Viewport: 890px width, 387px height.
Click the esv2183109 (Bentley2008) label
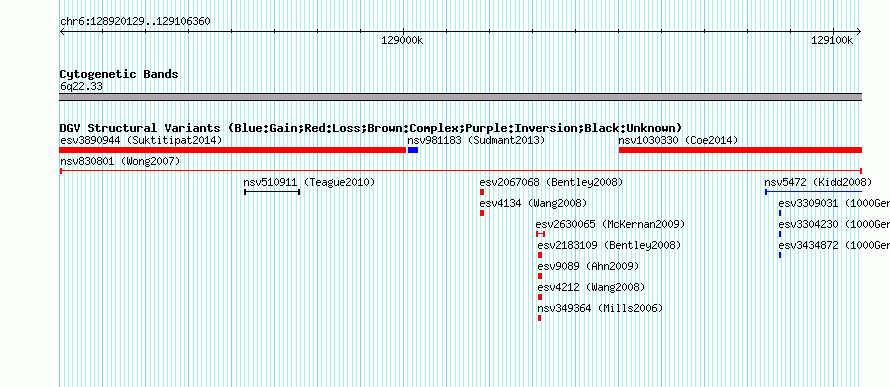(609, 246)
